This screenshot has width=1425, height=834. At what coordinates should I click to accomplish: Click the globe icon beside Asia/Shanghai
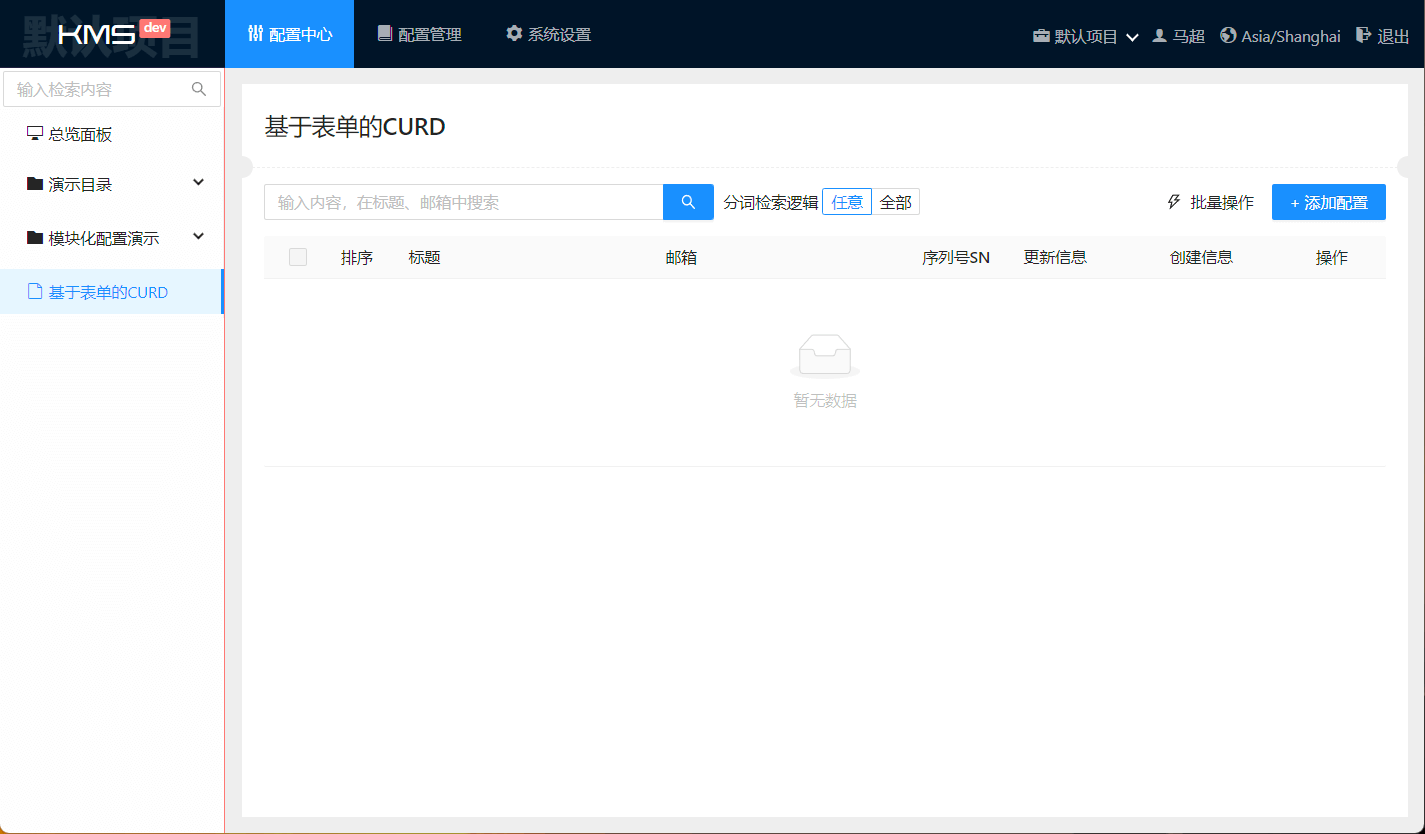click(1228, 35)
